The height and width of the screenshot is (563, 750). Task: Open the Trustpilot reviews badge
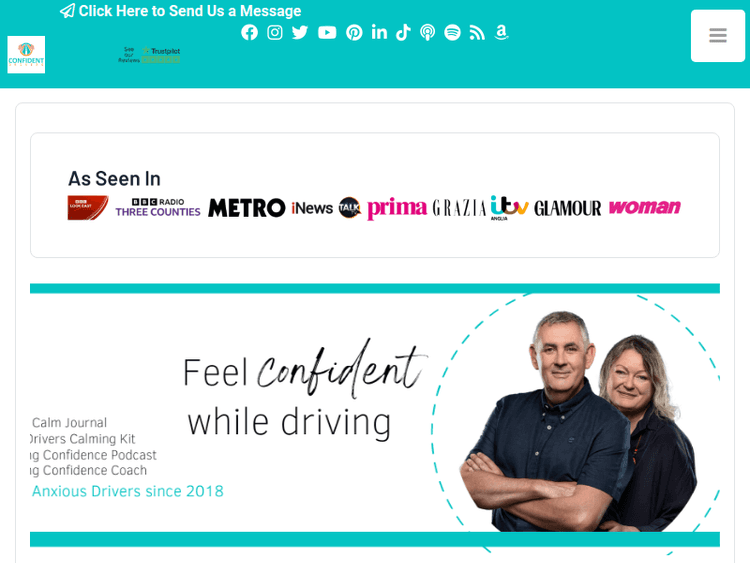149,55
